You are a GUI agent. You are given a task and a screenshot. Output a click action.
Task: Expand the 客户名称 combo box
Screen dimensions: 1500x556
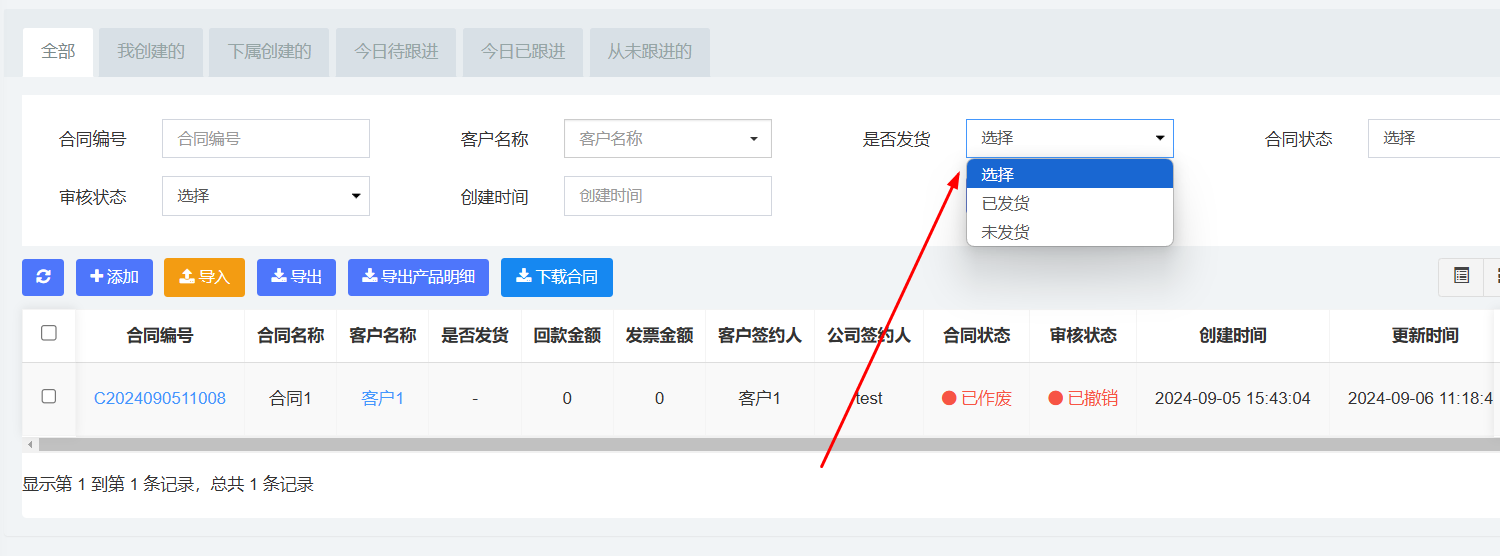click(x=667, y=139)
